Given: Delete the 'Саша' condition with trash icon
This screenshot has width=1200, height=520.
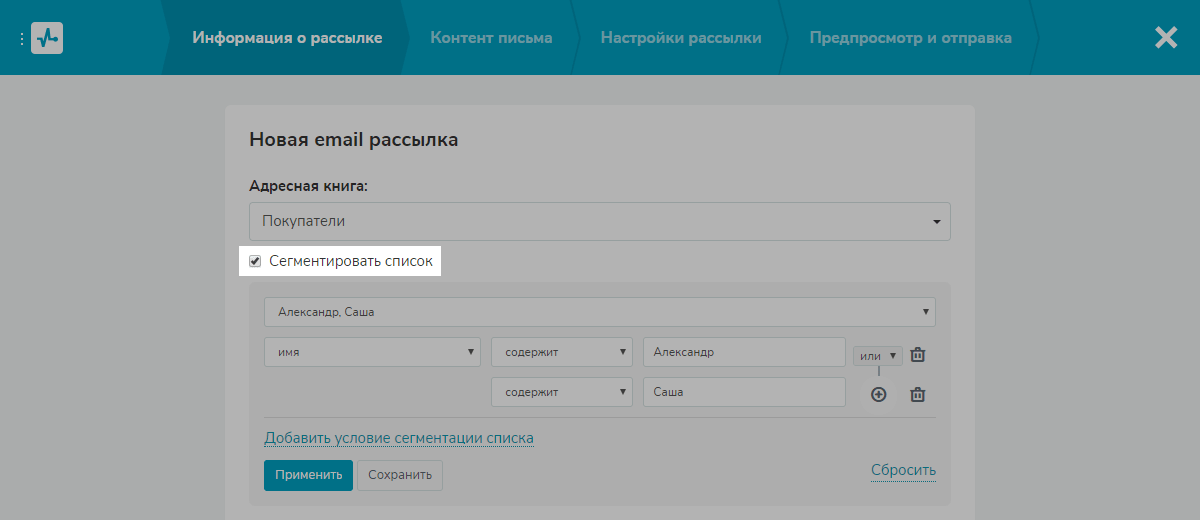Looking at the screenshot, I should tap(917, 394).
